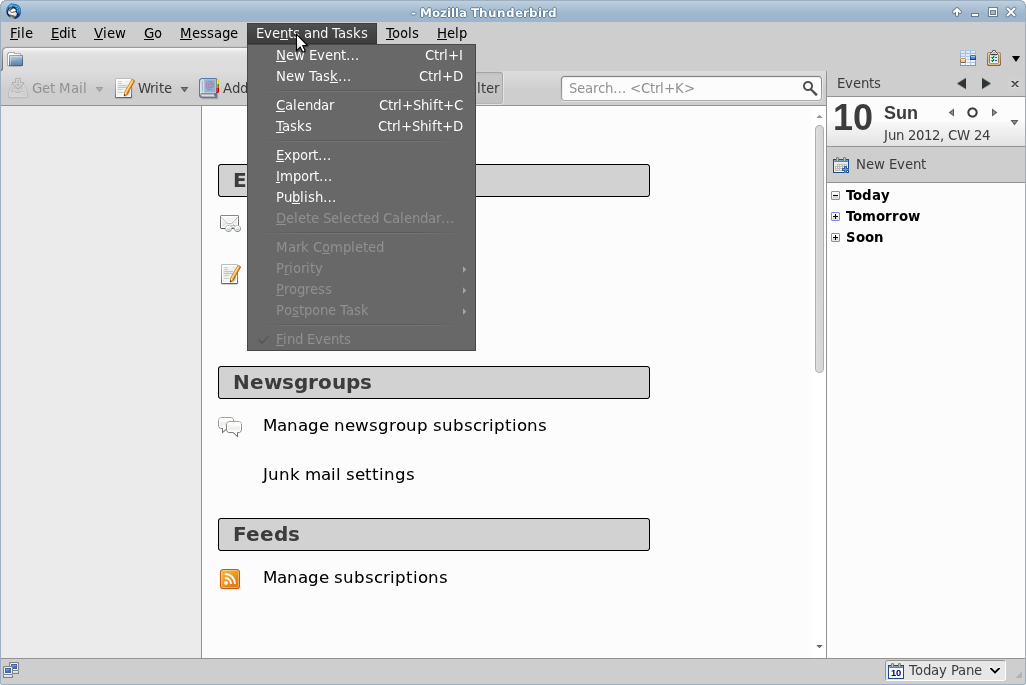
Task: Choose New Task menu entry
Action: [361, 77]
